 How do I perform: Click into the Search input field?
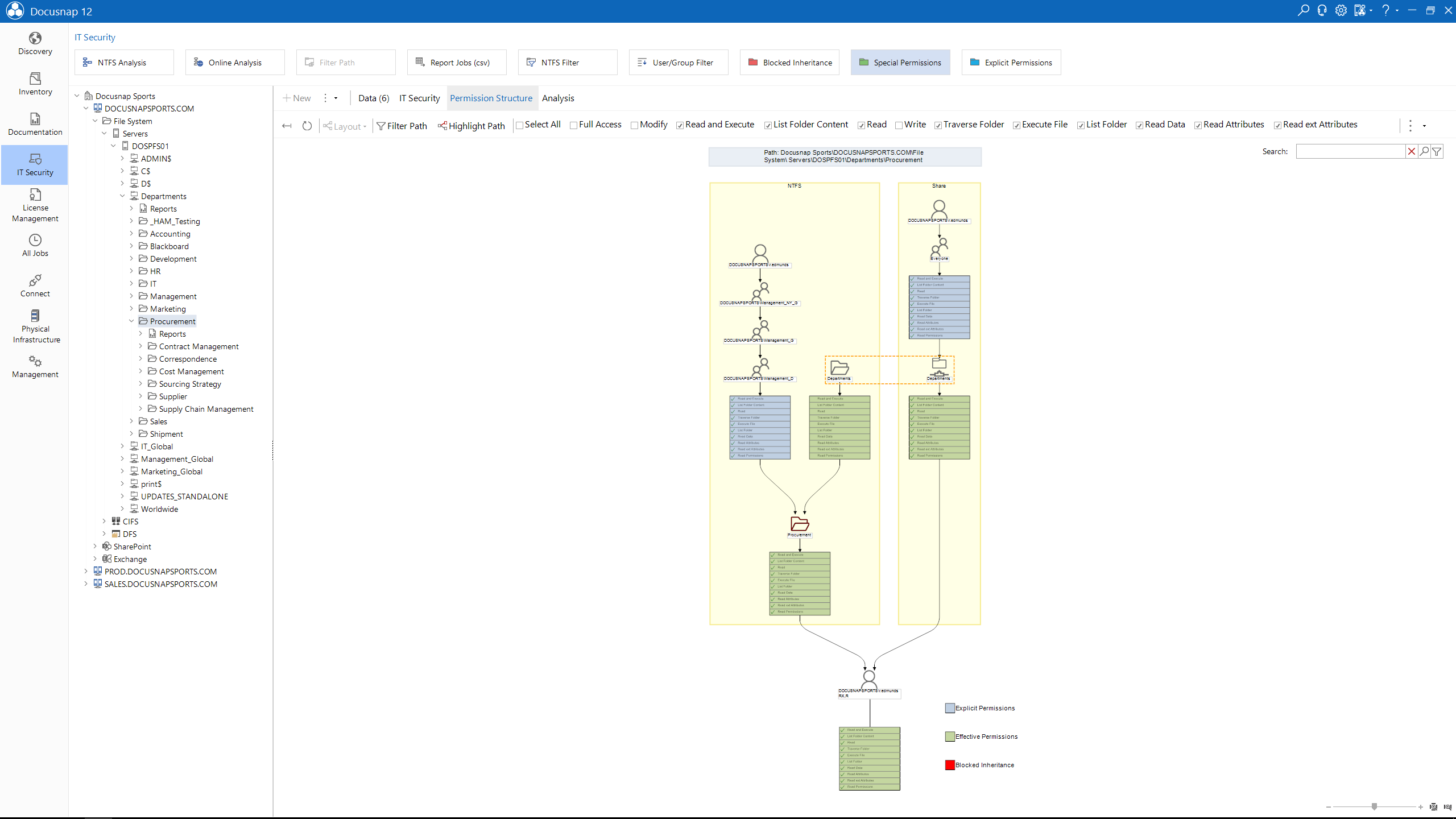click(x=1350, y=151)
